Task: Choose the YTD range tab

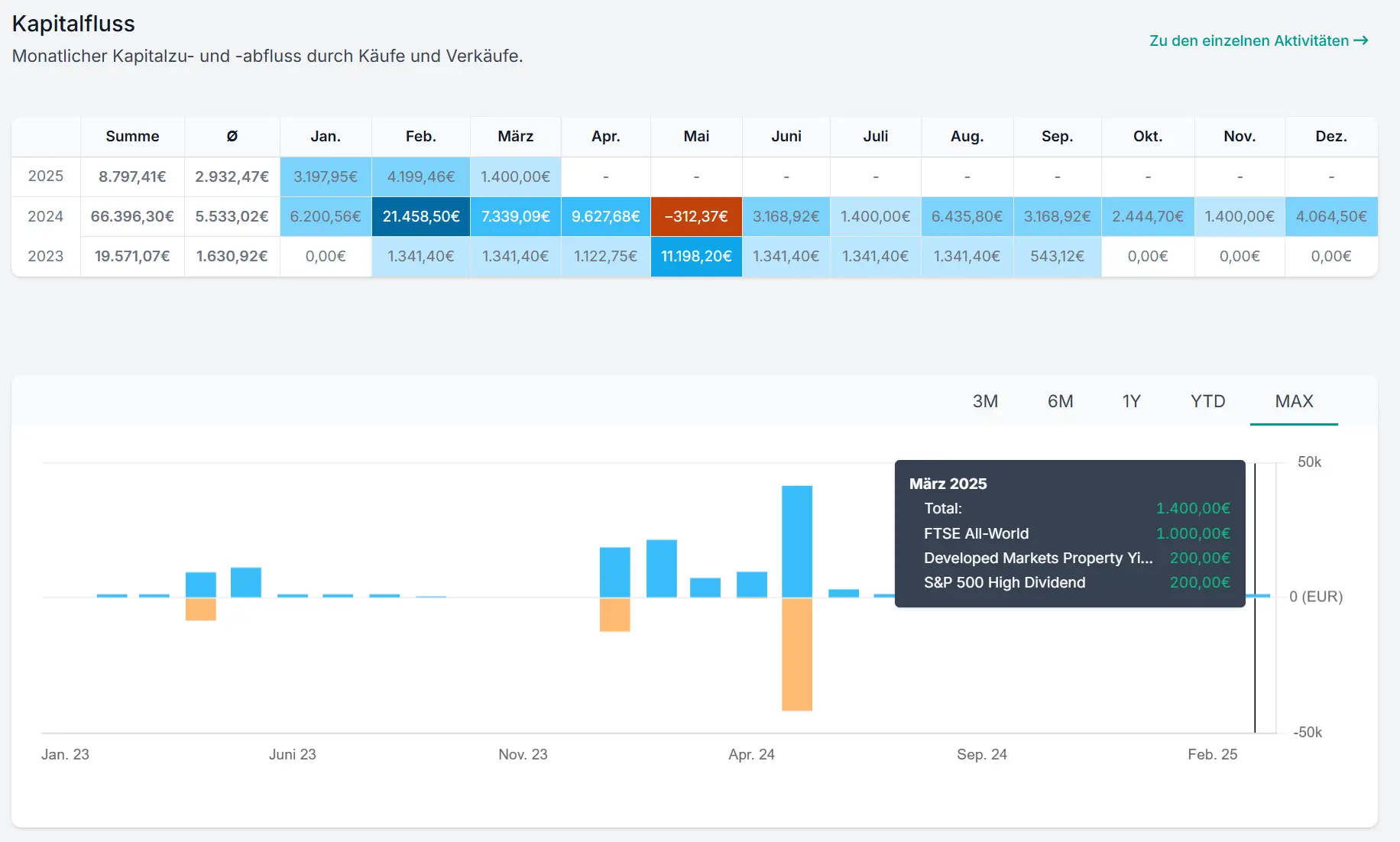Action: [1207, 401]
